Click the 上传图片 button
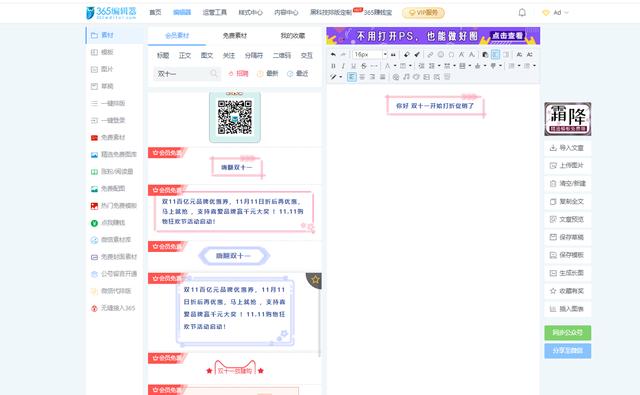 567,165
